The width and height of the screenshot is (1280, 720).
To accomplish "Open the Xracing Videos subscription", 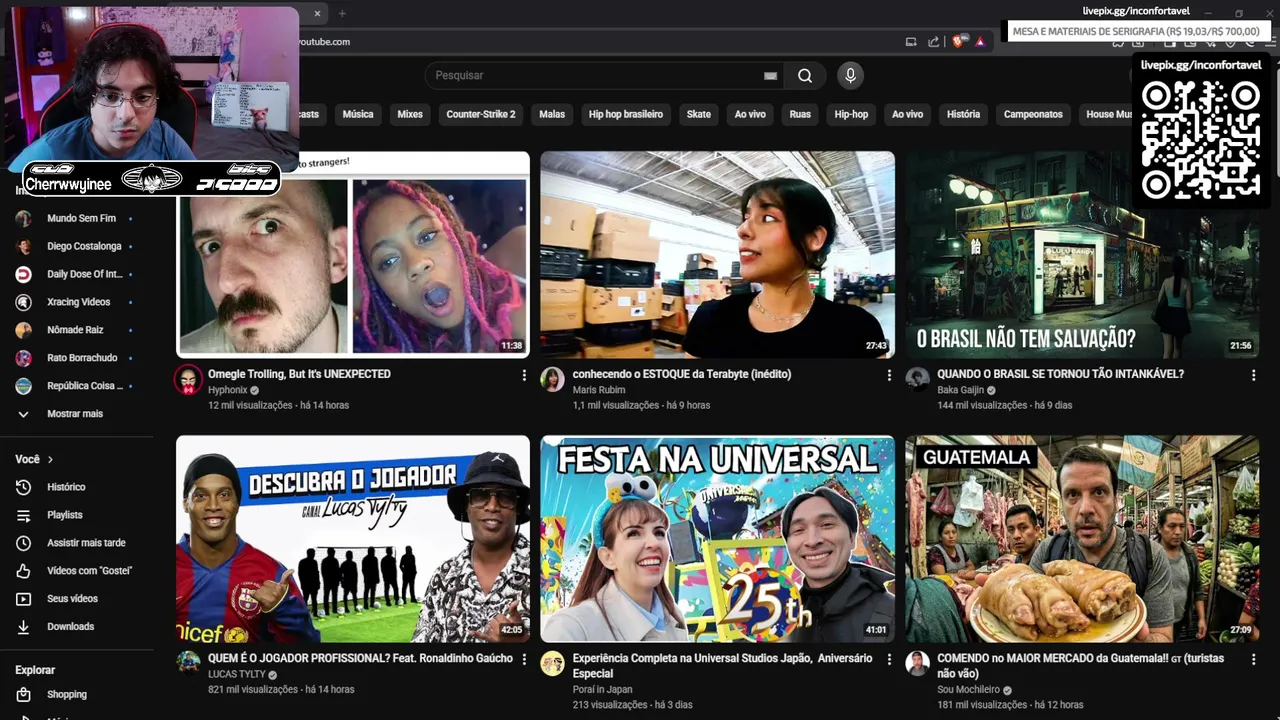I will point(76,302).
